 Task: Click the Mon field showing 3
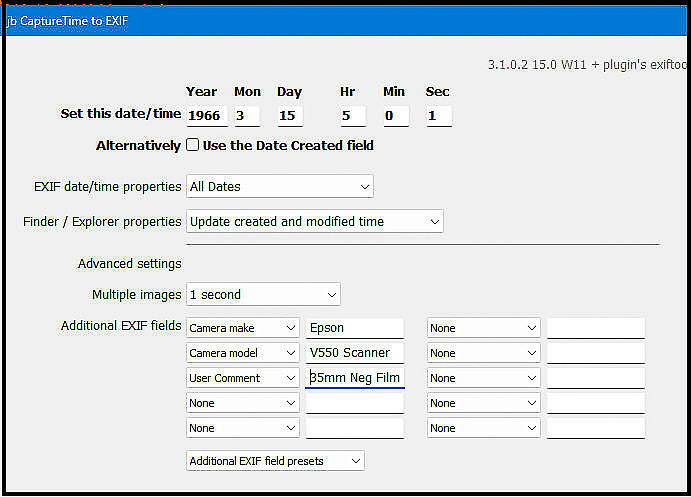pyautogui.click(x=247, y=116)
